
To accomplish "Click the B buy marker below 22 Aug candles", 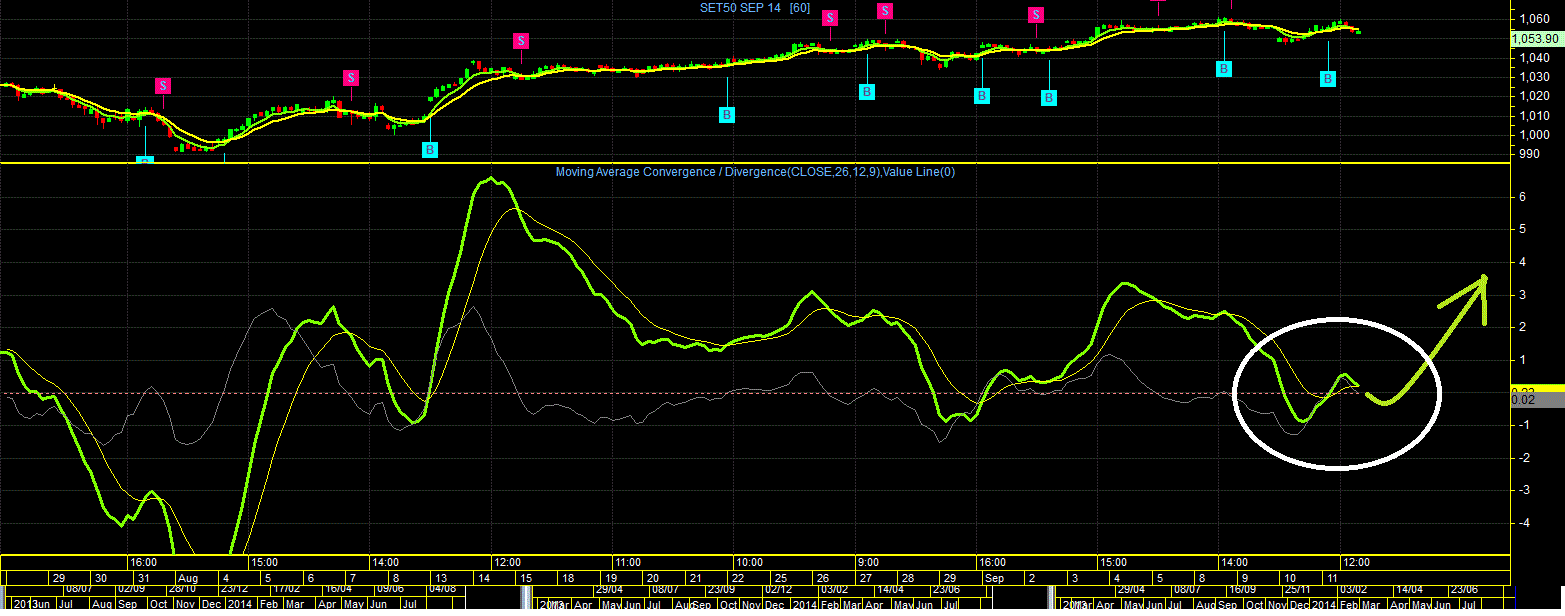I will pyautogui.click(x=727, y=114).
